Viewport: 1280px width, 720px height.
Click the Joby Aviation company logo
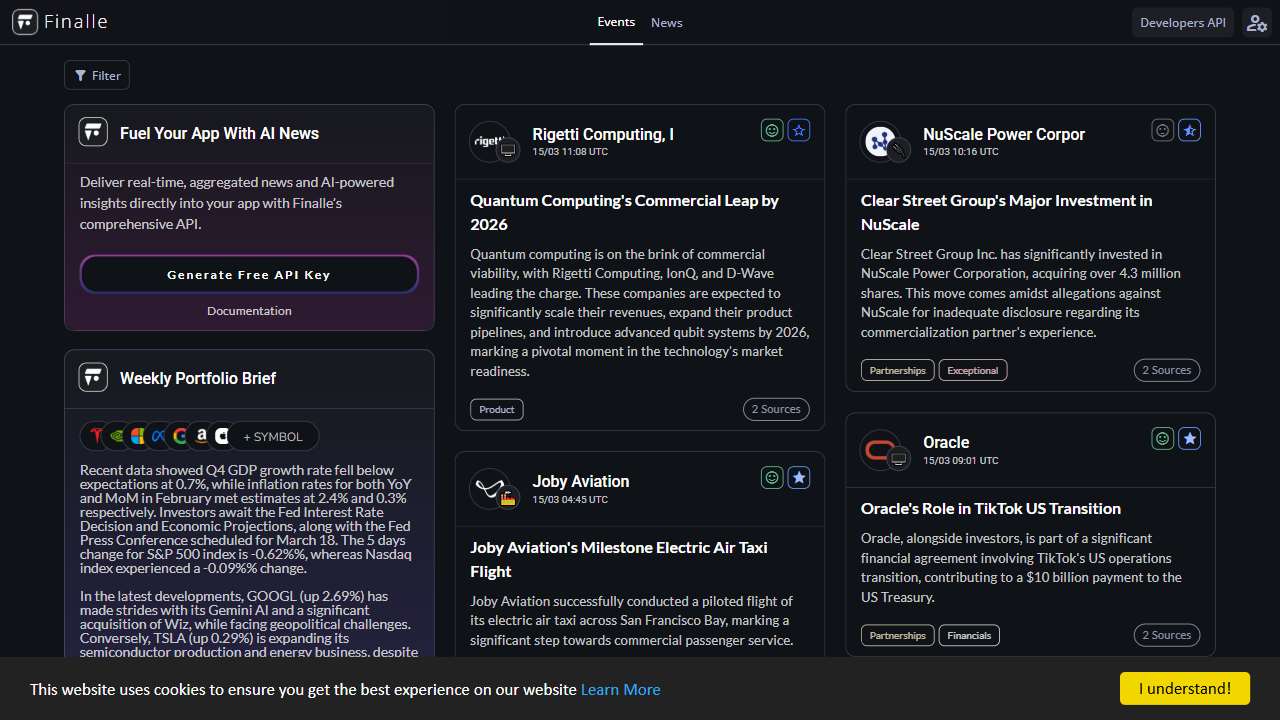click(x=490, y=489)
